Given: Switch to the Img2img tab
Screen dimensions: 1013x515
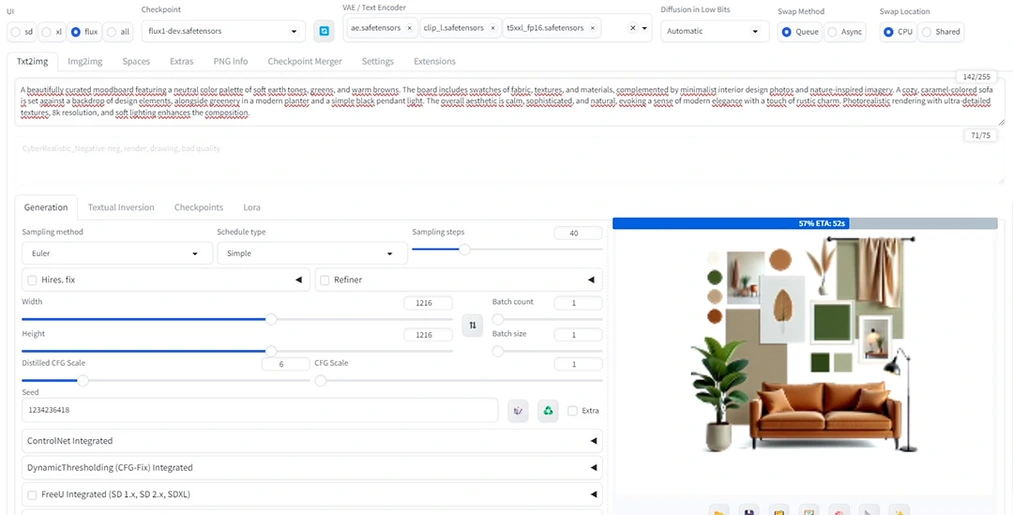Looking at the screenshot, I should [85, 61].
